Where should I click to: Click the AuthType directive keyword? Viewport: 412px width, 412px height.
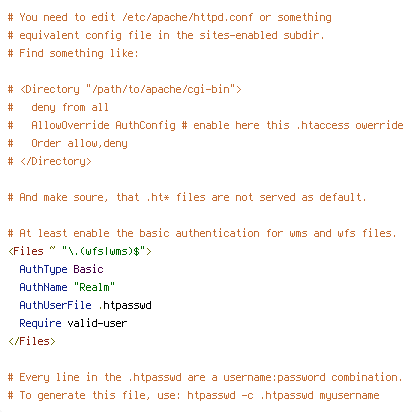43,269
